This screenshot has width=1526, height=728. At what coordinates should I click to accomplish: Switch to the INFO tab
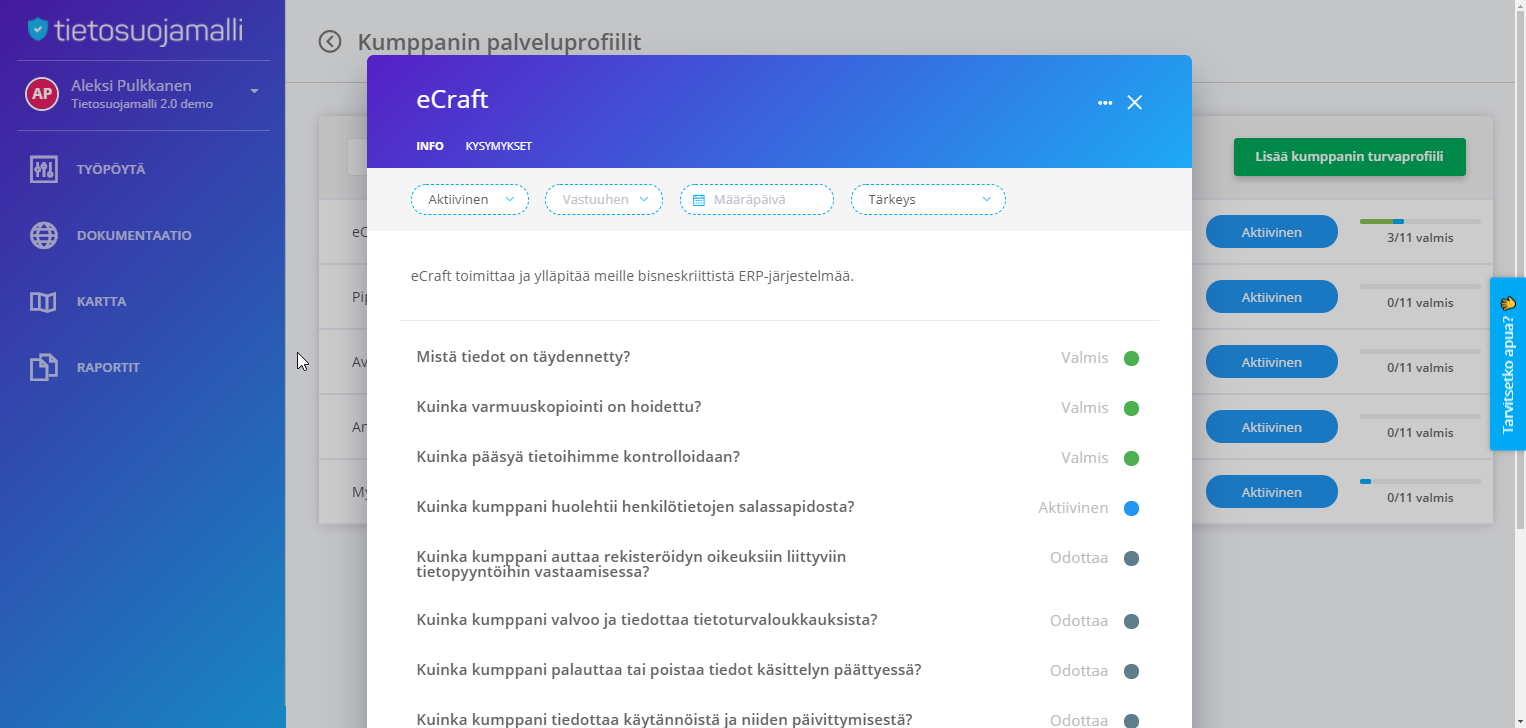tap(430, 146)
